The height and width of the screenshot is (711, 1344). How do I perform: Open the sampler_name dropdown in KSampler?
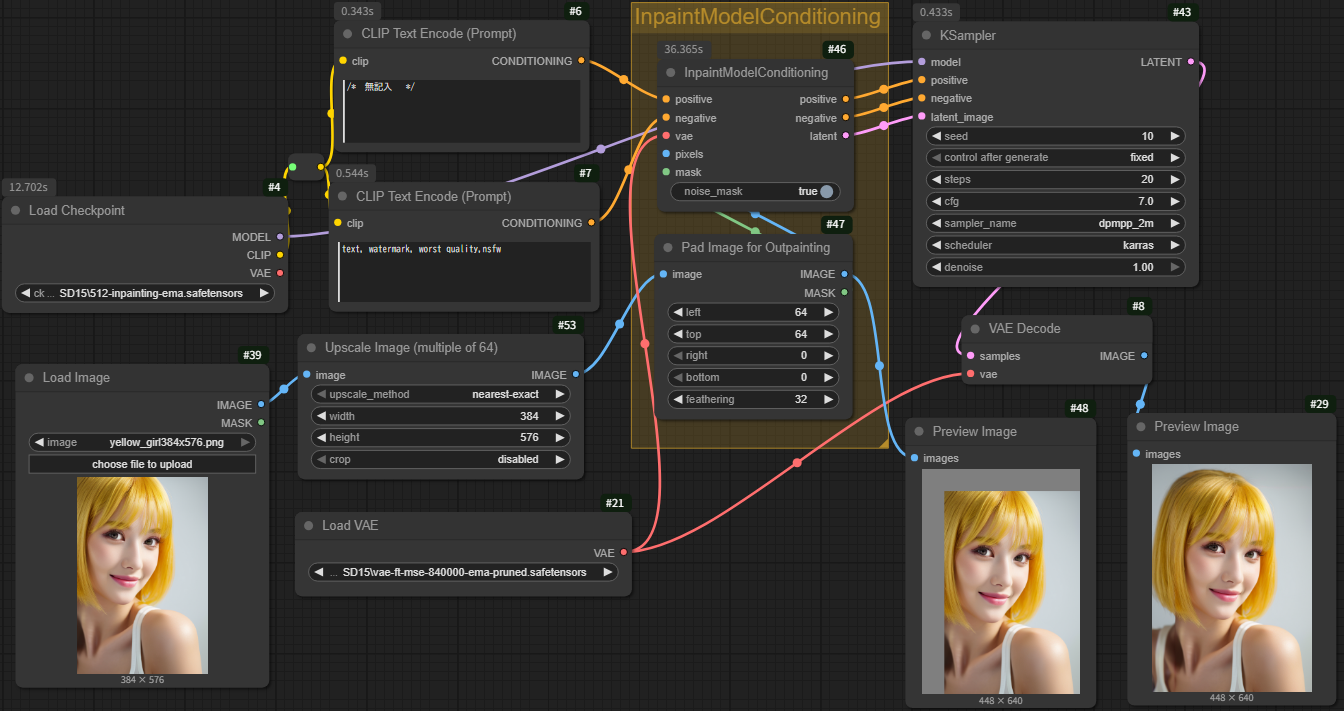pos(1055,223)
